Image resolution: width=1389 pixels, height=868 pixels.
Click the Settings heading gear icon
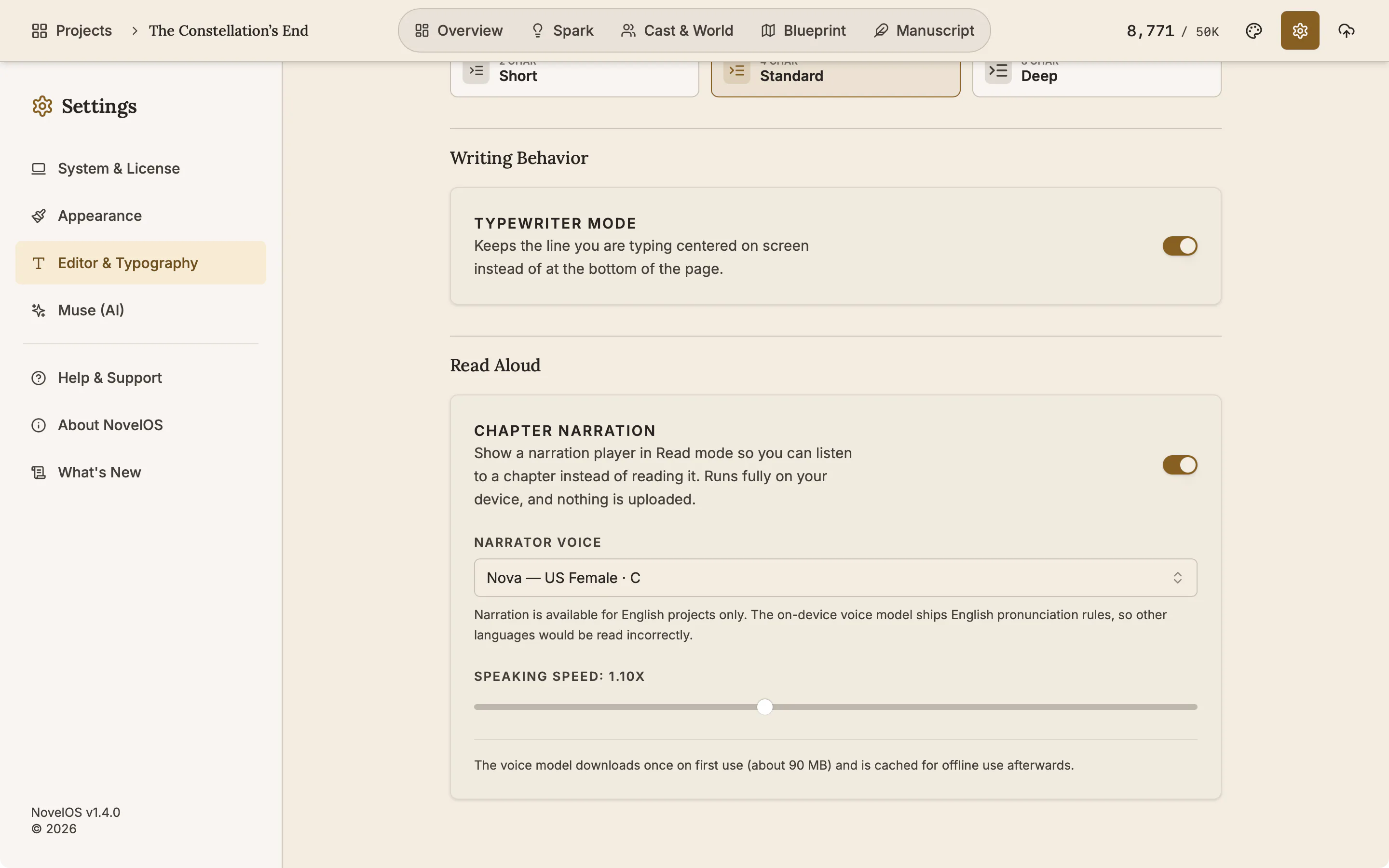pos(42,106)
